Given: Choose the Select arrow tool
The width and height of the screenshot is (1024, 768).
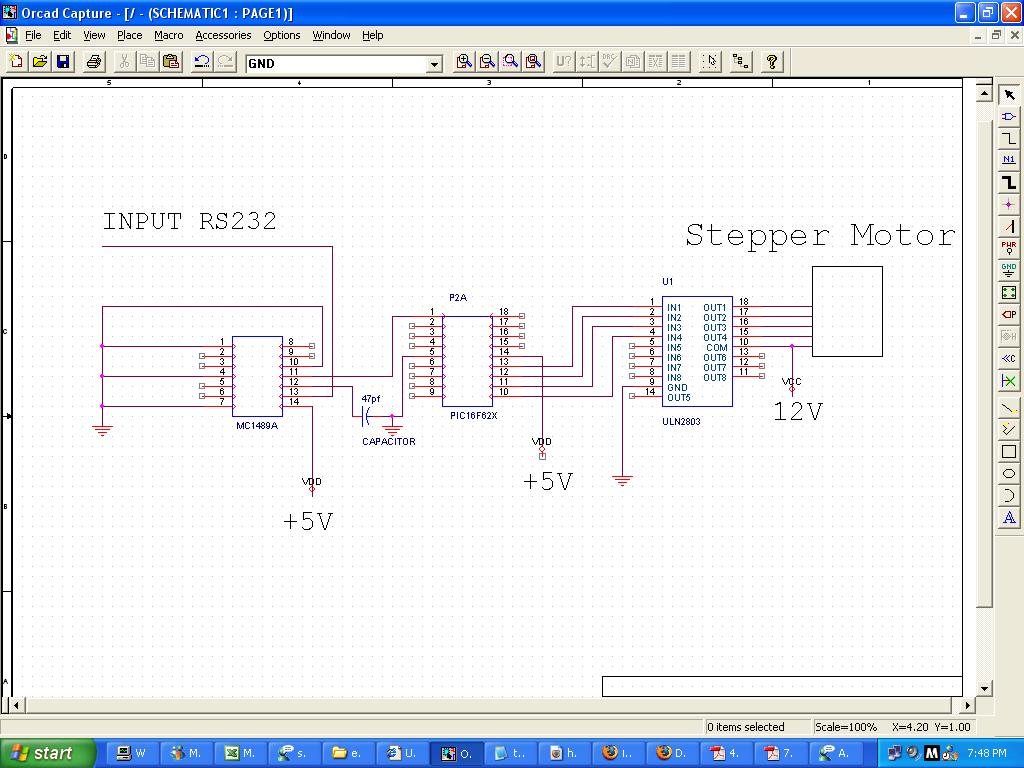Looking at the screenshot, I should 1009,95.
